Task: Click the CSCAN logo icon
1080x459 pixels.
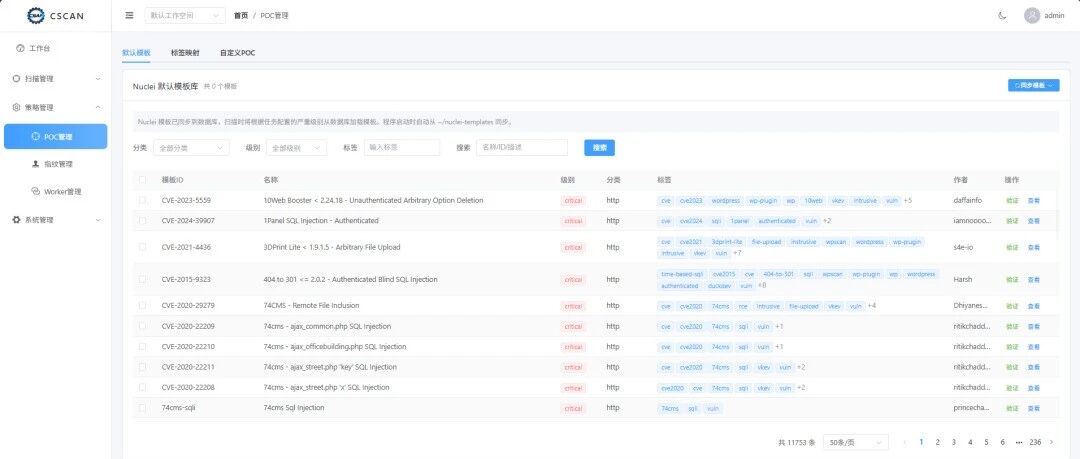Action: 35,15
